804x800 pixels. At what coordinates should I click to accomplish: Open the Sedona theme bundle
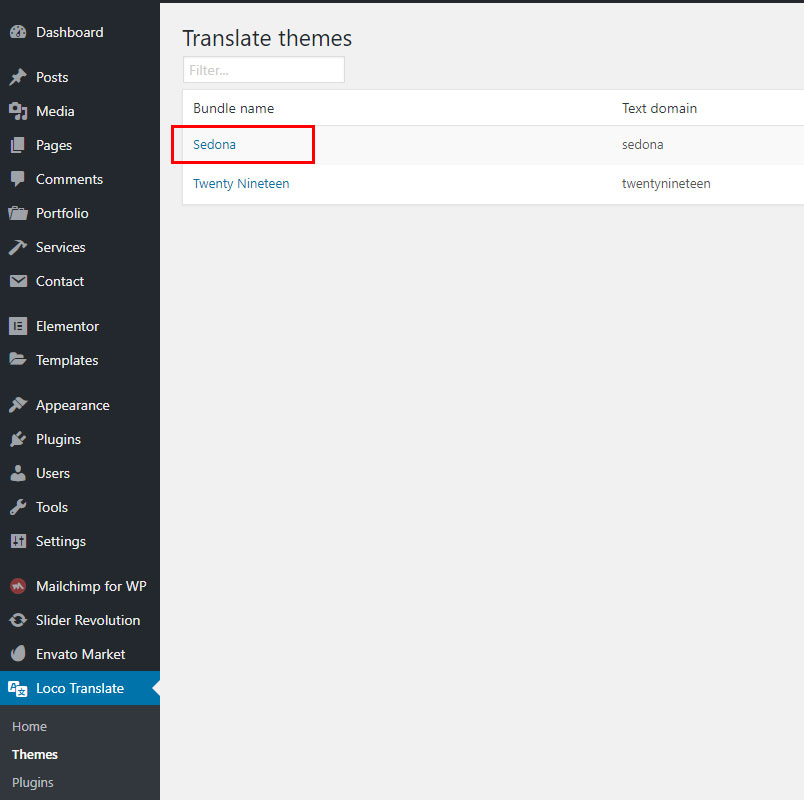click(214, 145)
